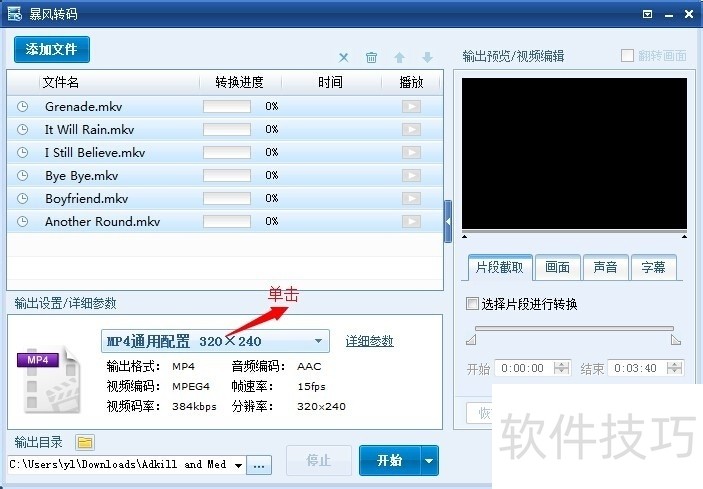Screen dimensions: 703x489
Task: Click the 添加文件 button
Action: click(x=52, y=49)
